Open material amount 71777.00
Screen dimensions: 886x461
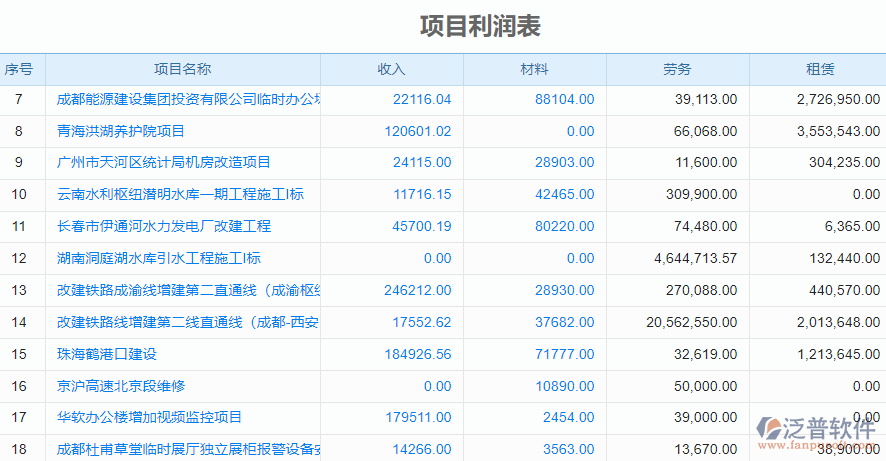564,354
